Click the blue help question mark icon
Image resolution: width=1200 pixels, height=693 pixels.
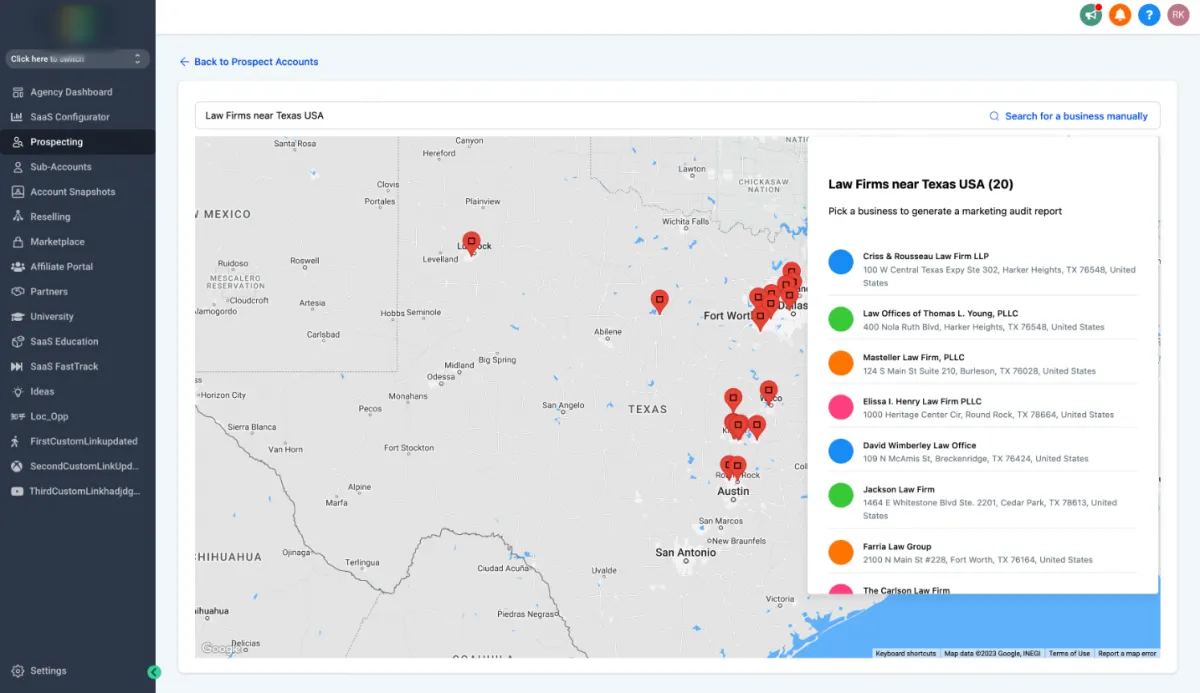(1149, 15)
